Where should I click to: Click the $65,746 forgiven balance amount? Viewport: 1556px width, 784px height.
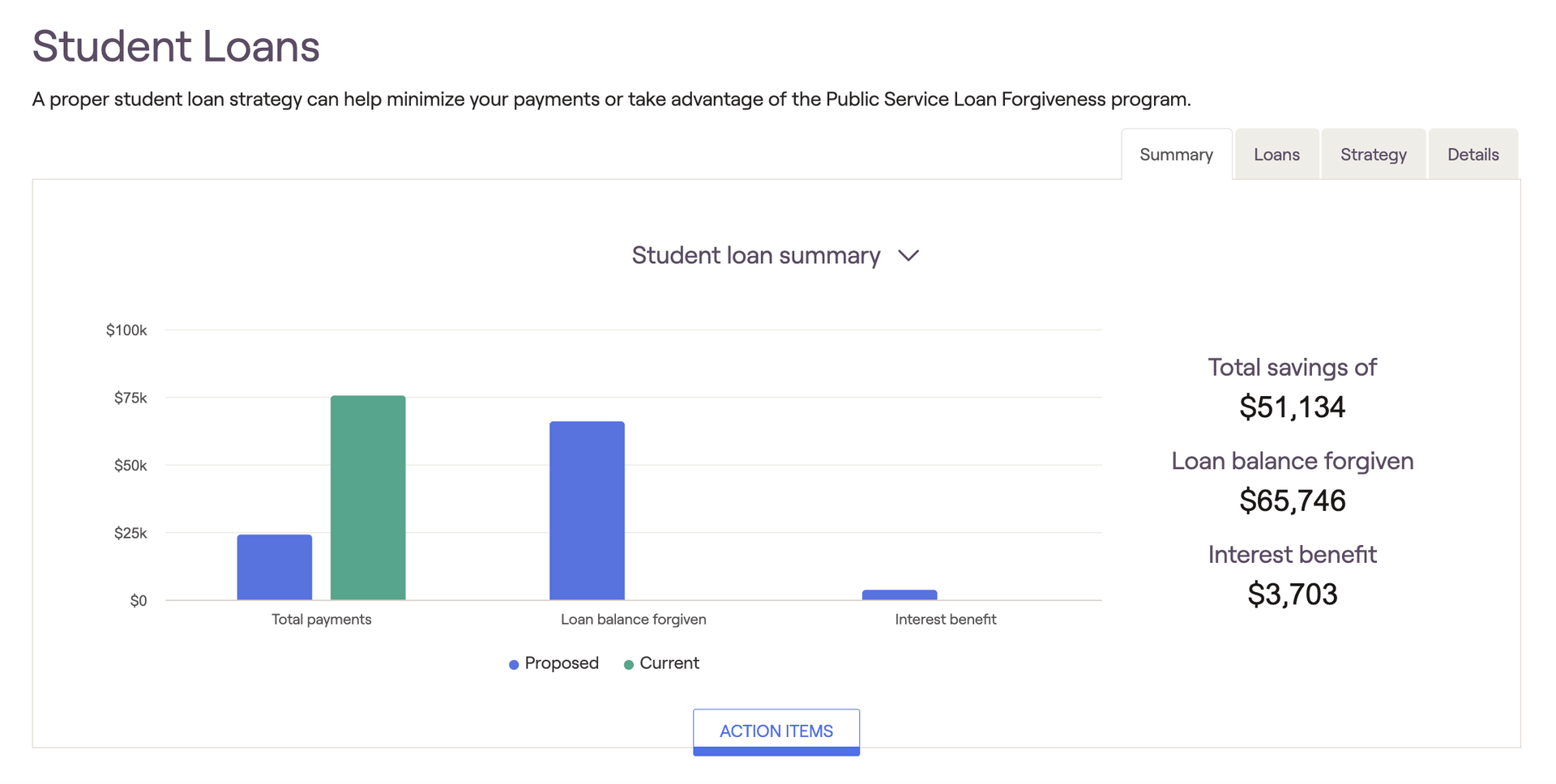[x=1292, y=501]
